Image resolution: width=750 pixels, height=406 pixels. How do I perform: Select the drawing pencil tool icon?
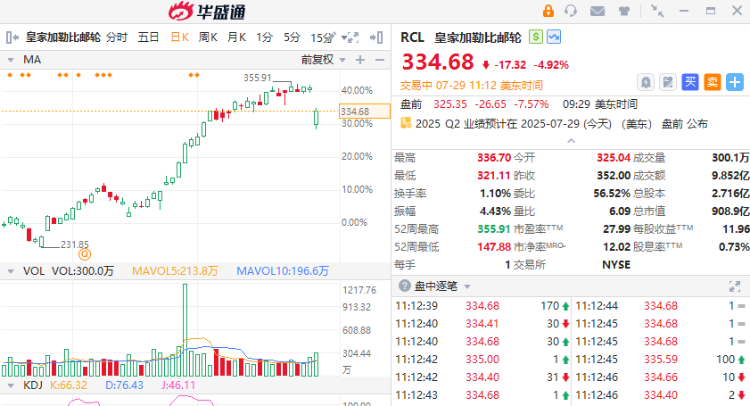(x=331, y=37)
